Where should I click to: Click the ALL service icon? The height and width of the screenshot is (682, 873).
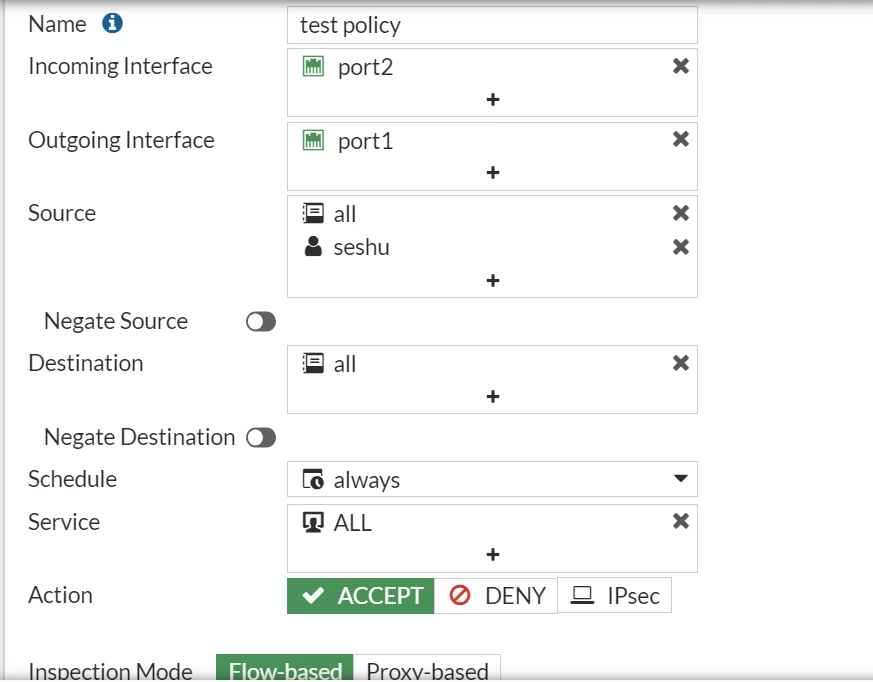[x=313, y=522]
